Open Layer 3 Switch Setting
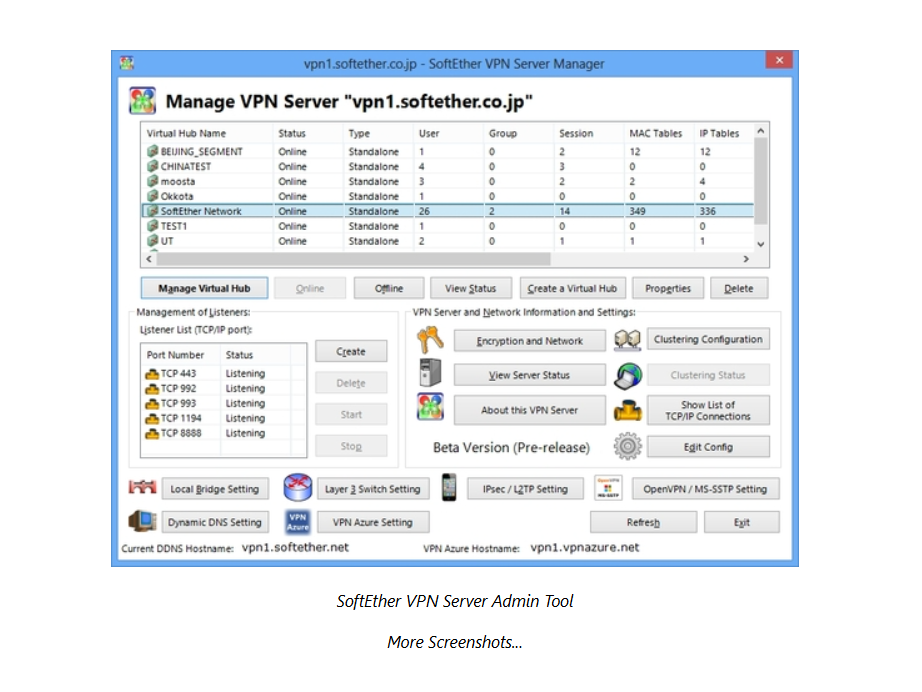The image size is (922, 692). [373, 489]
